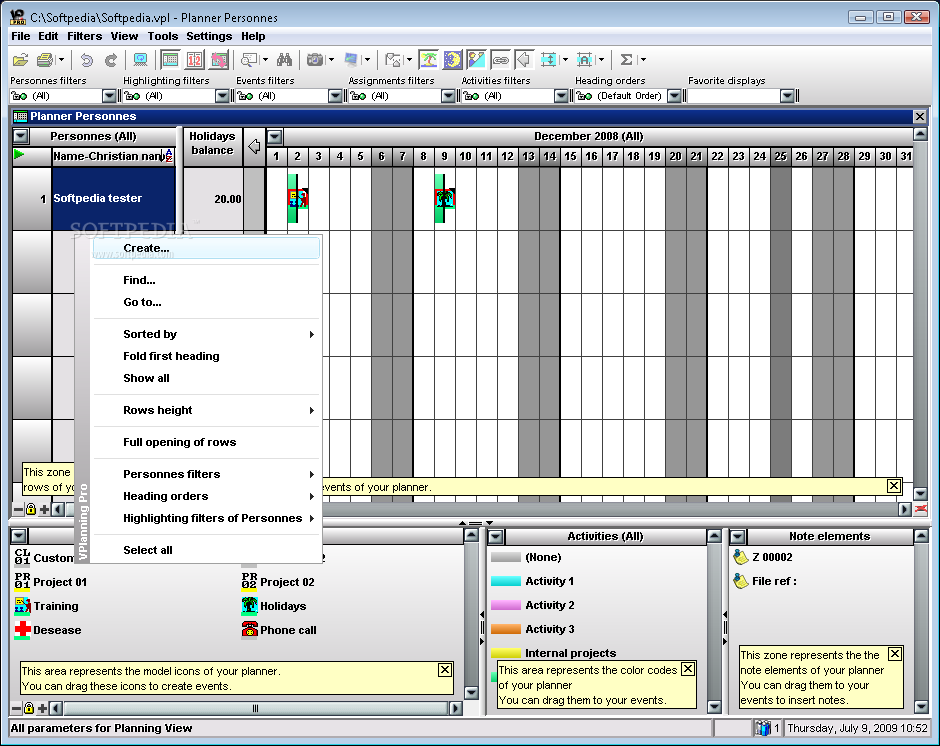
Task: Click the December 25 day column header
Action: (781, 157)
